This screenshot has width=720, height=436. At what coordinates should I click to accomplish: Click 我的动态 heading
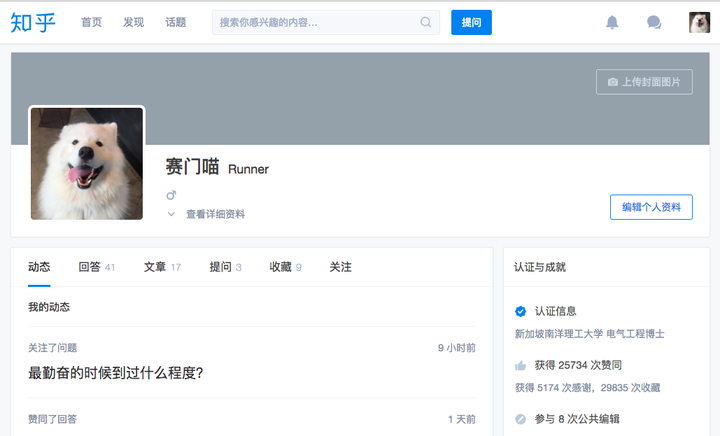pyautogui.click(x=49, y=307)
